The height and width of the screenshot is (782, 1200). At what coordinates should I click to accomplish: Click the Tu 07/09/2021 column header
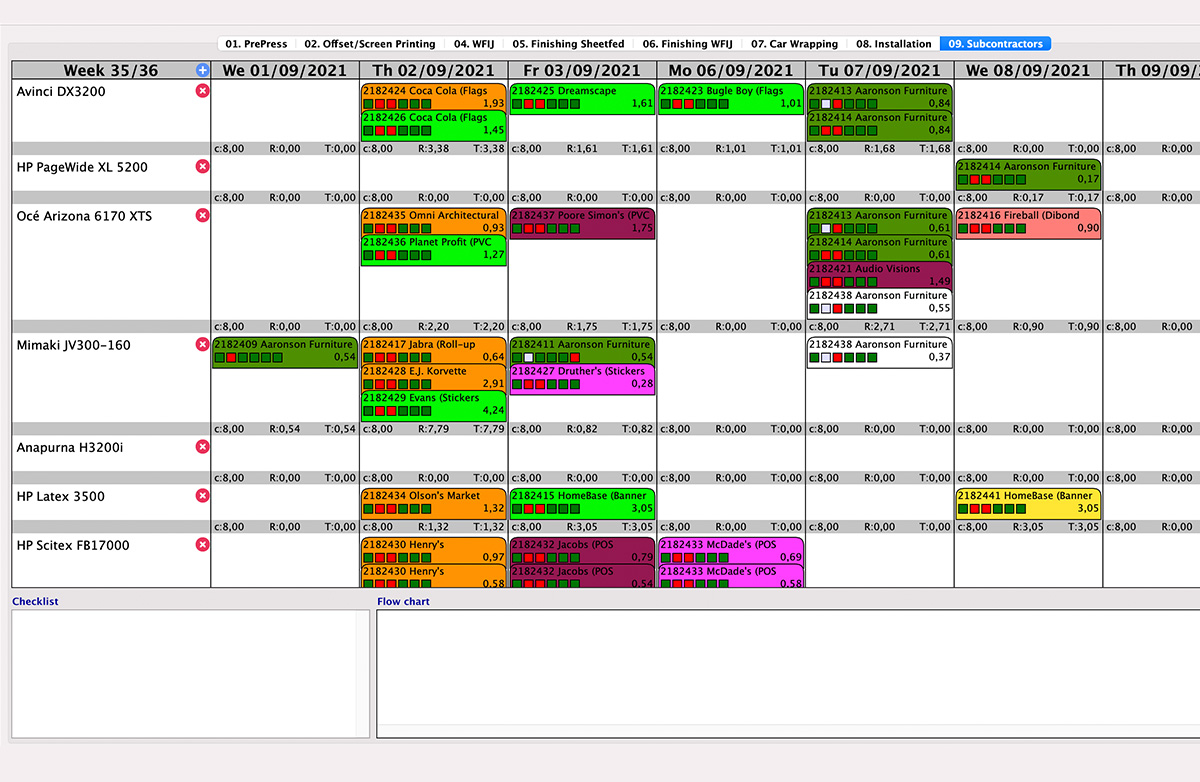[880, 70]
